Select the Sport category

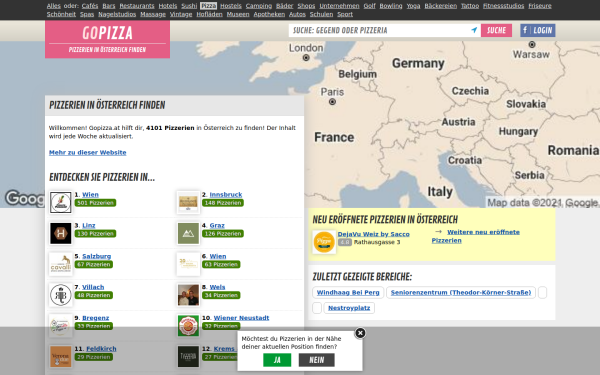point(345,14)
